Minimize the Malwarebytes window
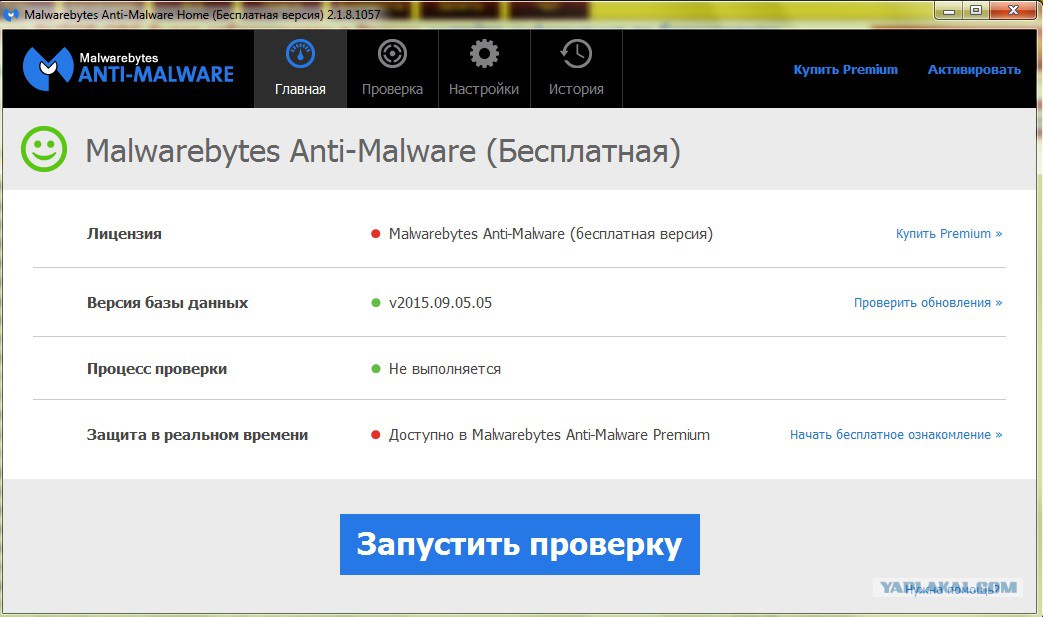Image resolution: width=1043 pixels, height=617 pixels. [x=949, y=11]
